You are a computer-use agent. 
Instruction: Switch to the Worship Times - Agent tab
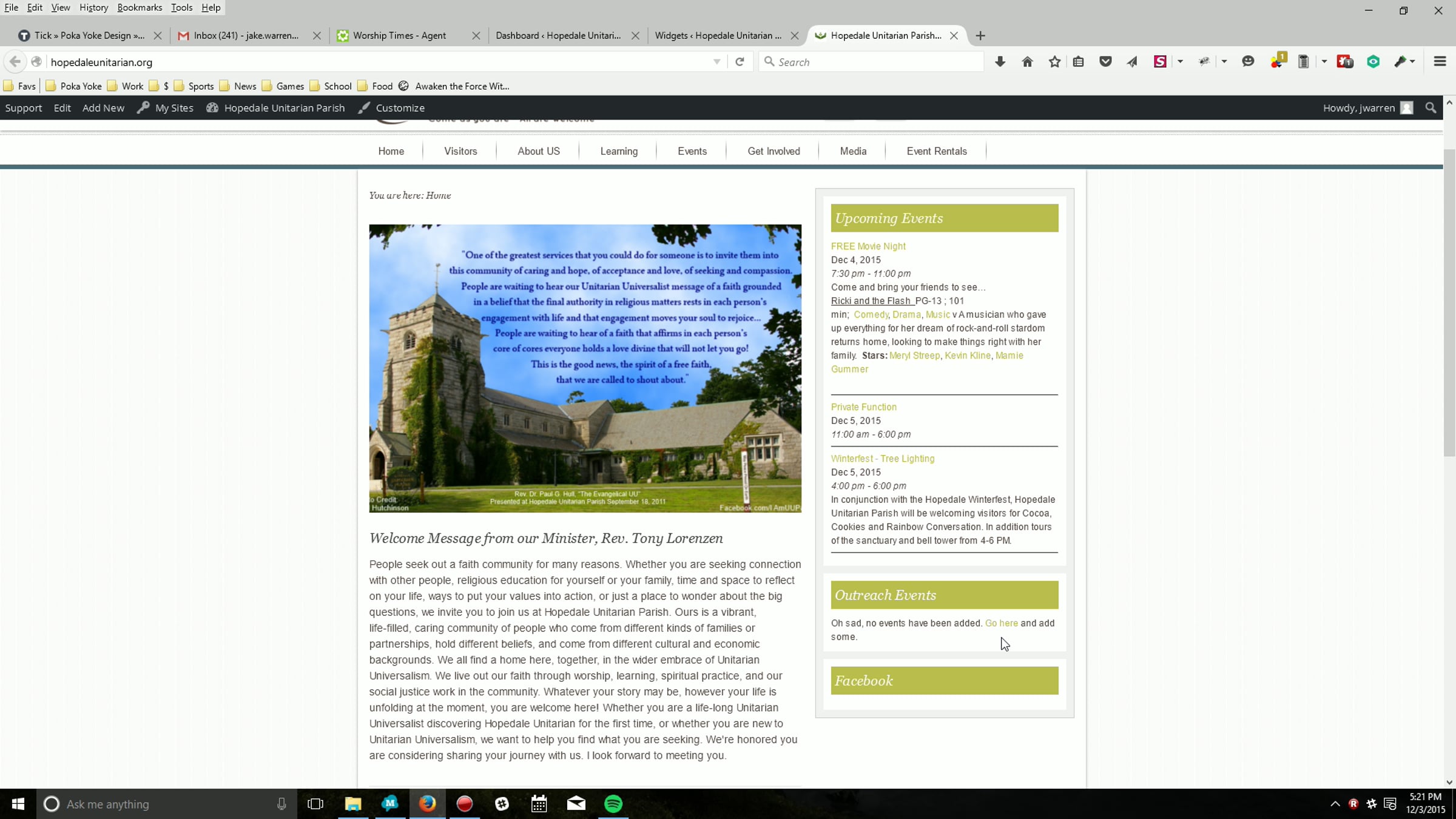coord(399,36)
